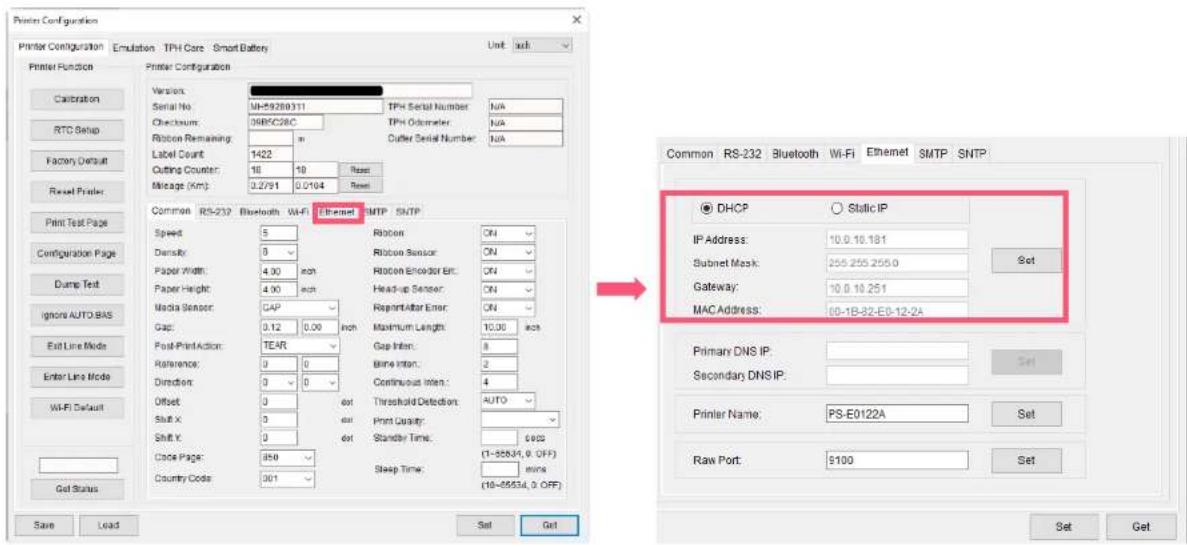Screen dimensions: 1187x545
Task: Click the Label Count field showing 1422
Action: tap(270, 153)
